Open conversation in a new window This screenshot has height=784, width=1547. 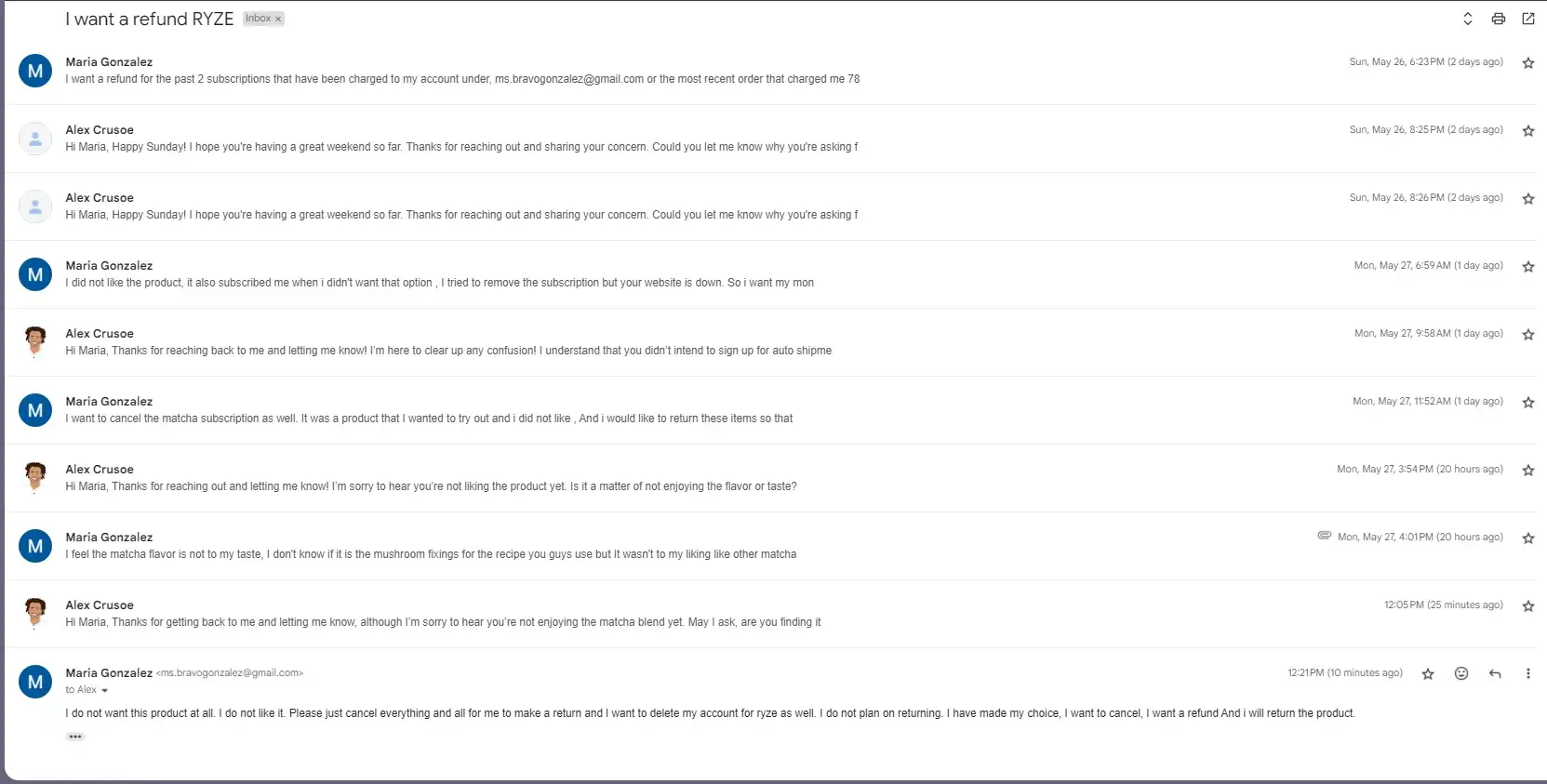[x=1527, y=19]
